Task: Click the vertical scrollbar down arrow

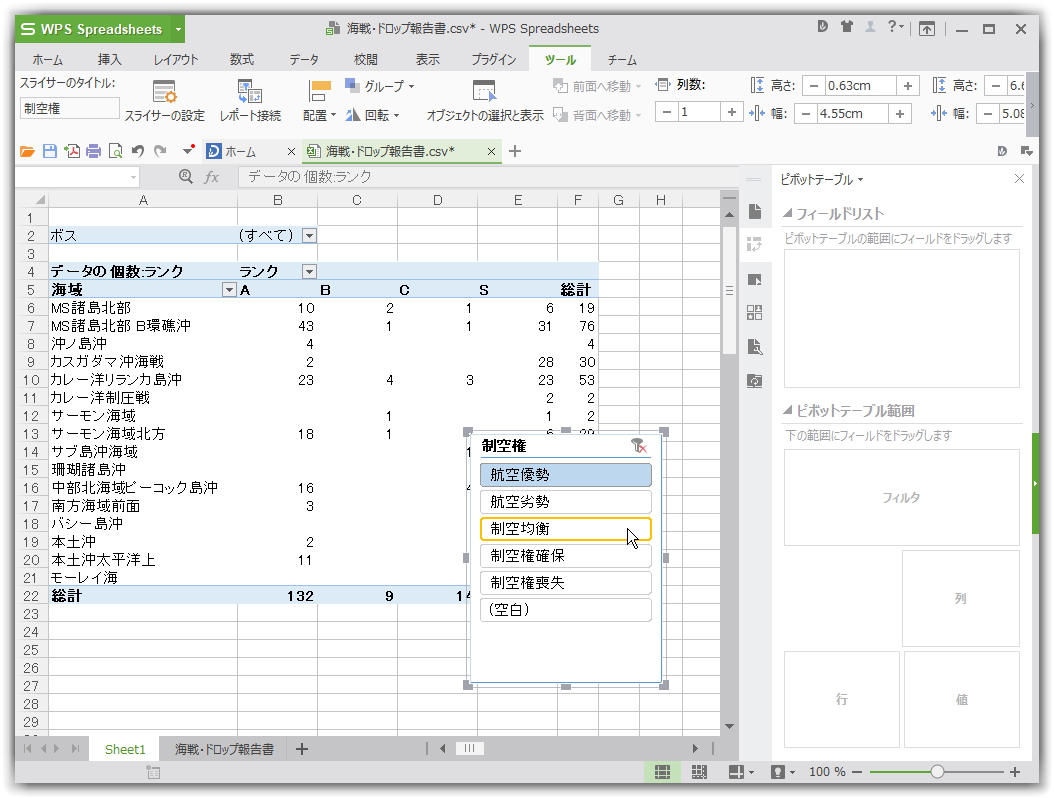Action: click(x=729, y=726)
